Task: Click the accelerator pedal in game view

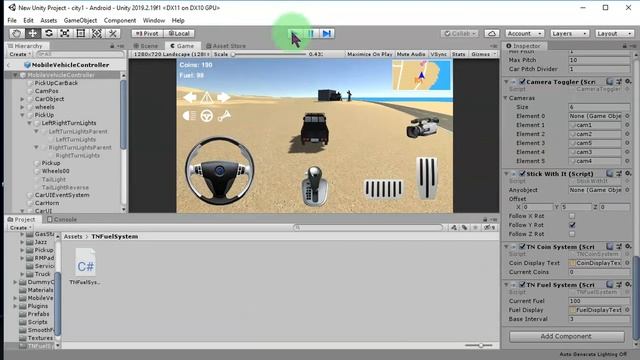Action: 427,178
